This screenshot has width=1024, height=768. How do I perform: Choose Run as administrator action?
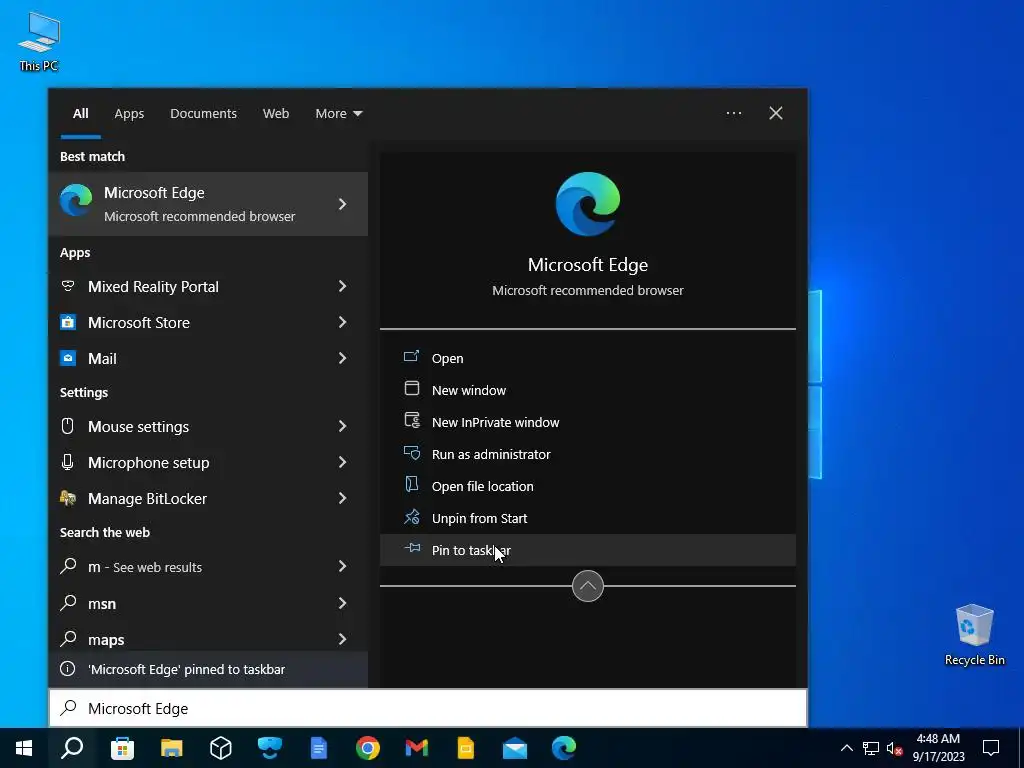(588, 454)
